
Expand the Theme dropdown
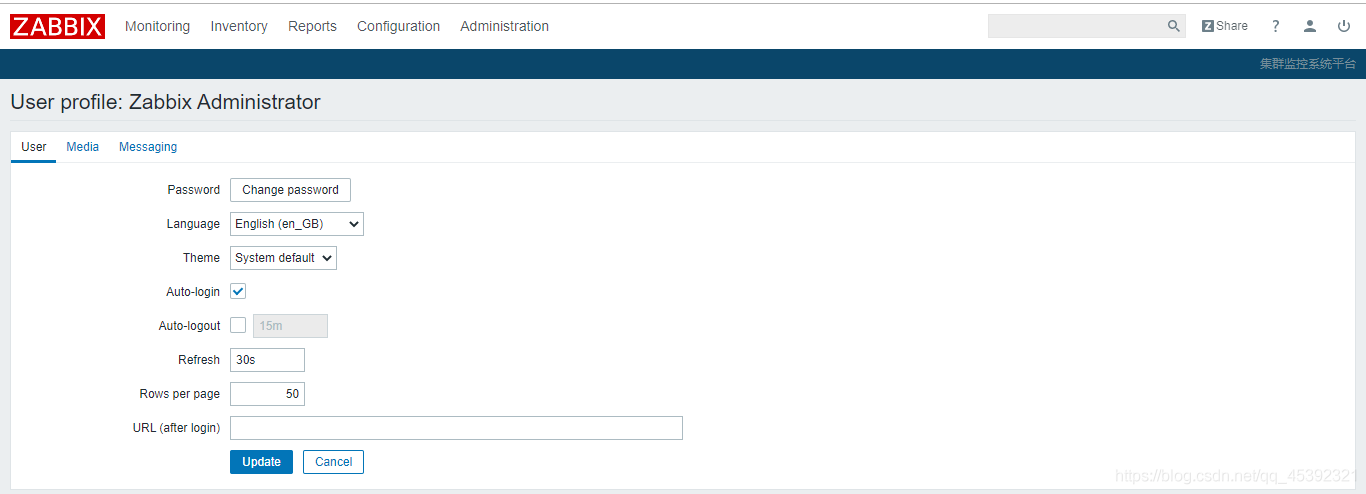coord(283,258)
